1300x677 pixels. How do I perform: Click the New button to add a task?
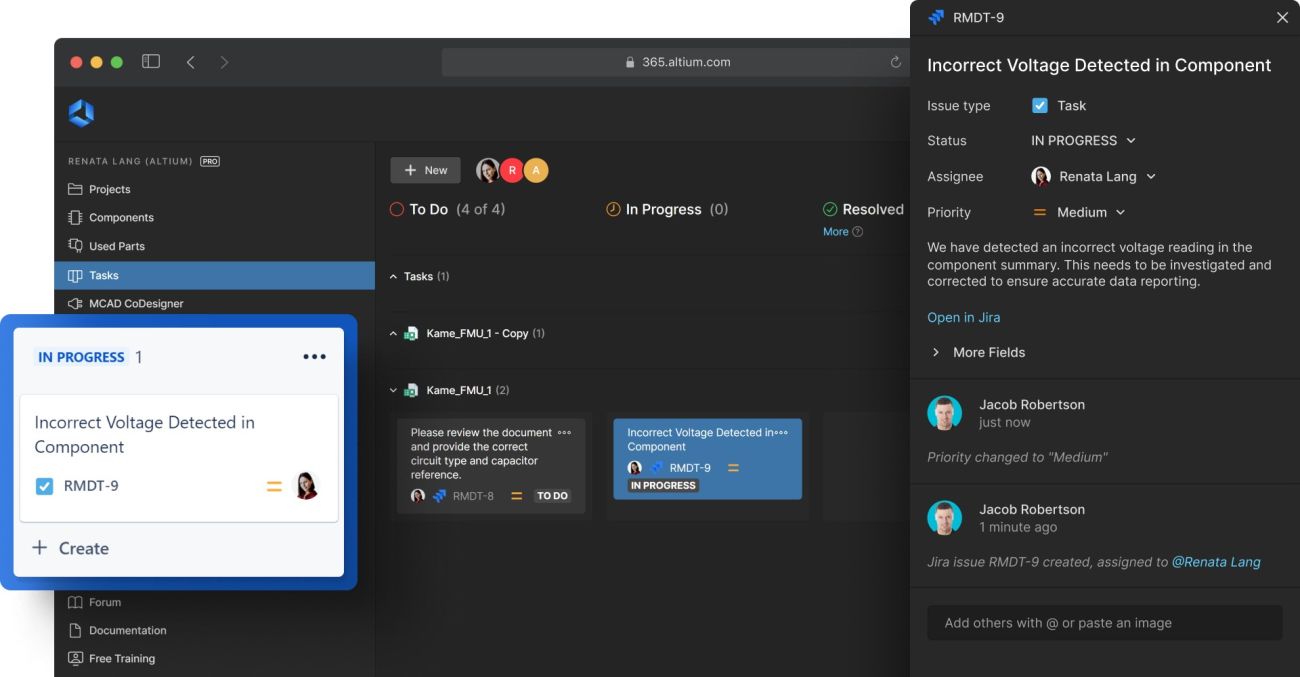(x=425, y=169)
